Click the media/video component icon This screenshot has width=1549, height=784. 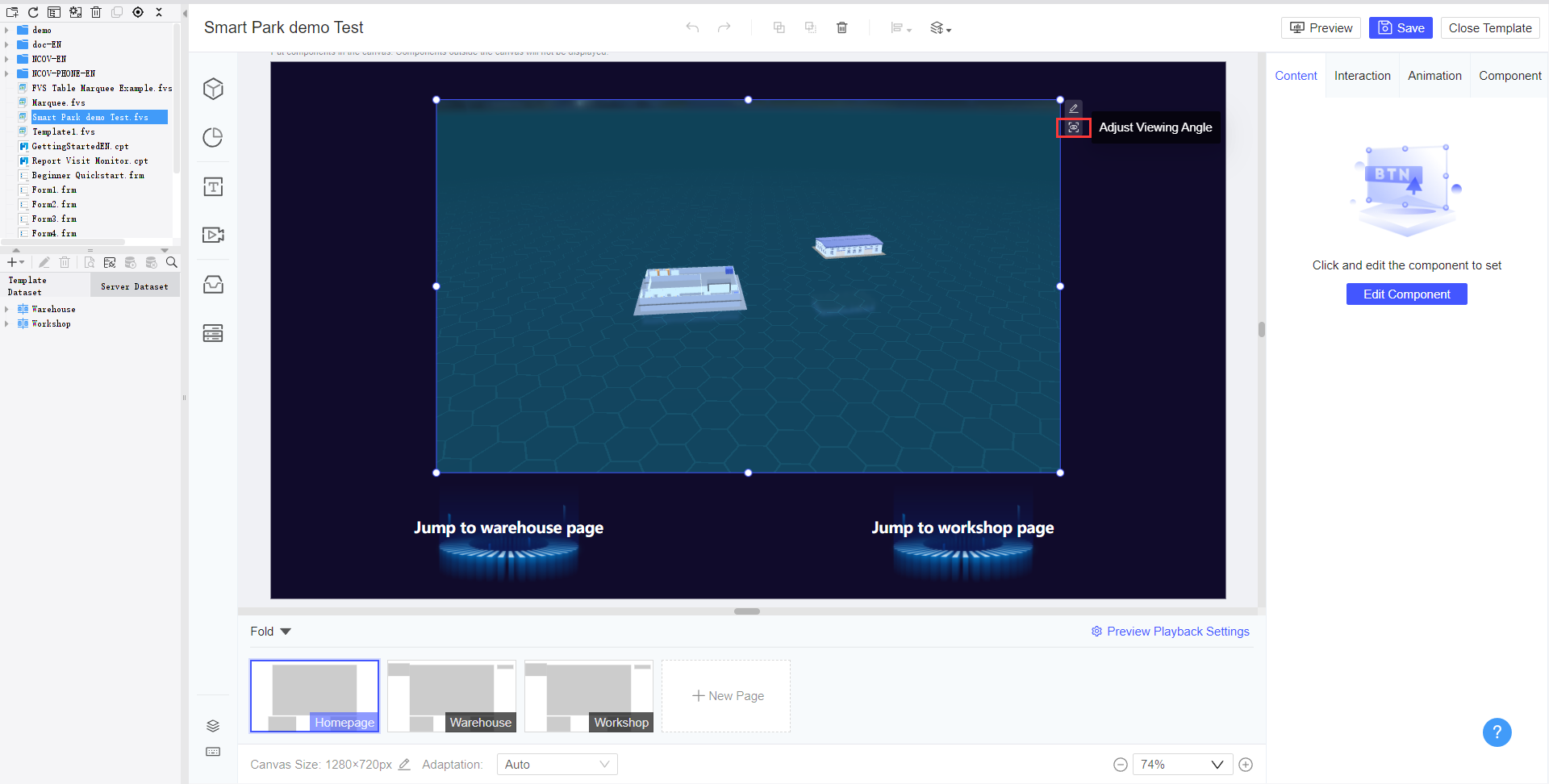click(x=213, y=235)
